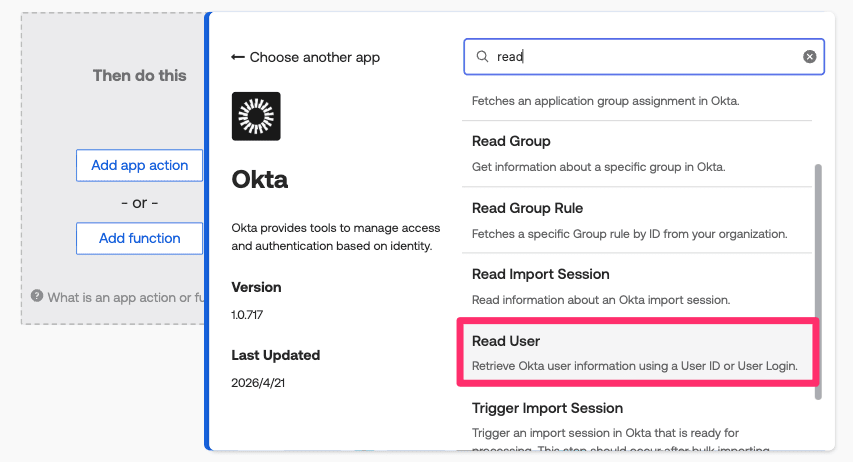Pick the Read Import Session action
This screenshot has width=853, height=462.
[637, 285]
